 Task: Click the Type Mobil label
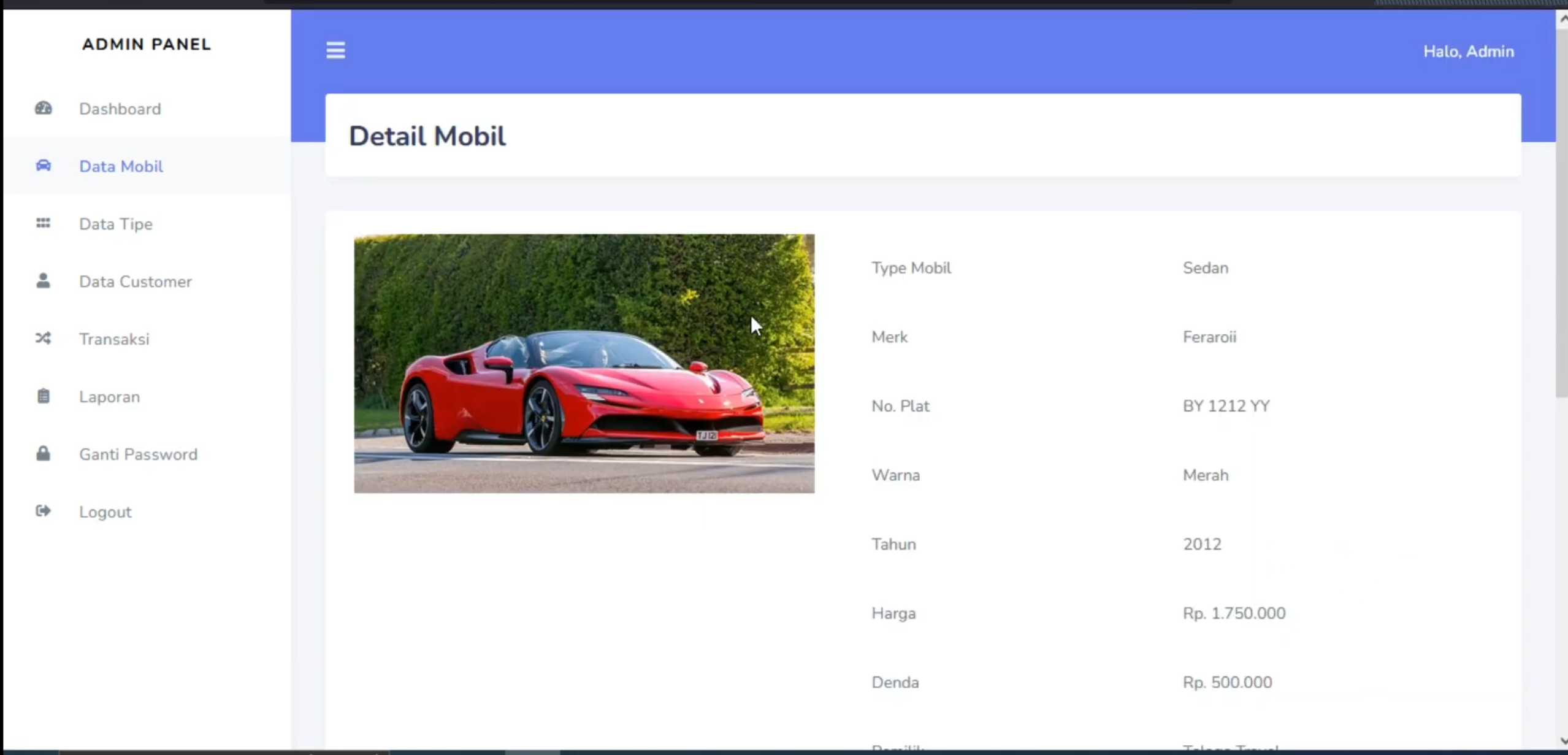(x=911, y=268)
